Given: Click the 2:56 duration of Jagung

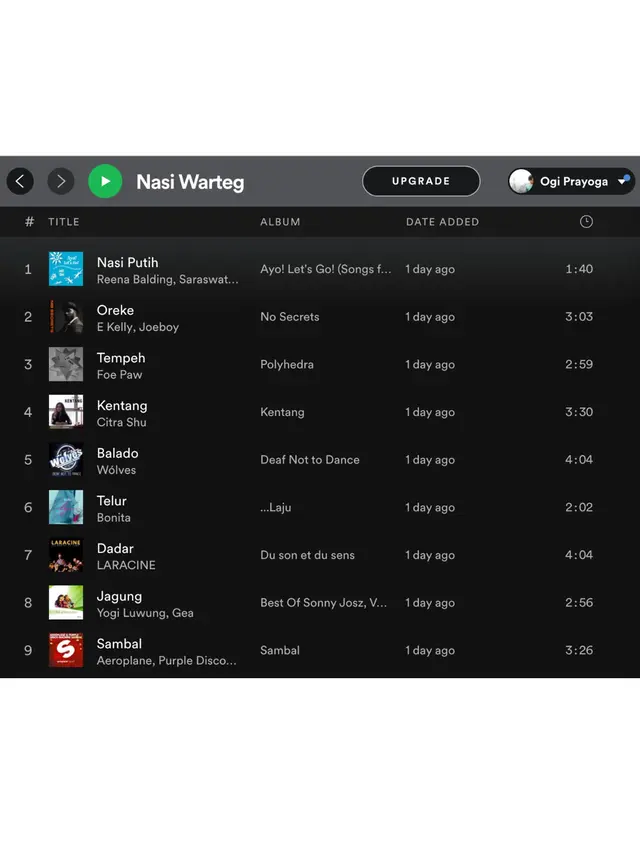Looking at the screenshot, I should [579, 602].
